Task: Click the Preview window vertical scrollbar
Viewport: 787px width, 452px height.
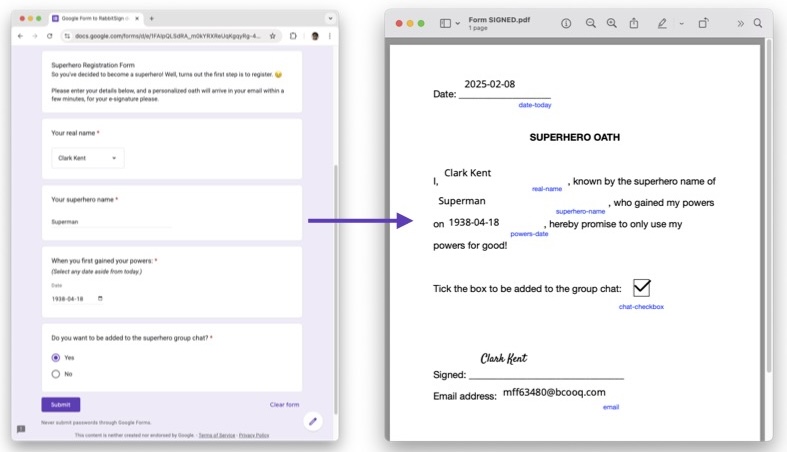Action: [768, 206]
